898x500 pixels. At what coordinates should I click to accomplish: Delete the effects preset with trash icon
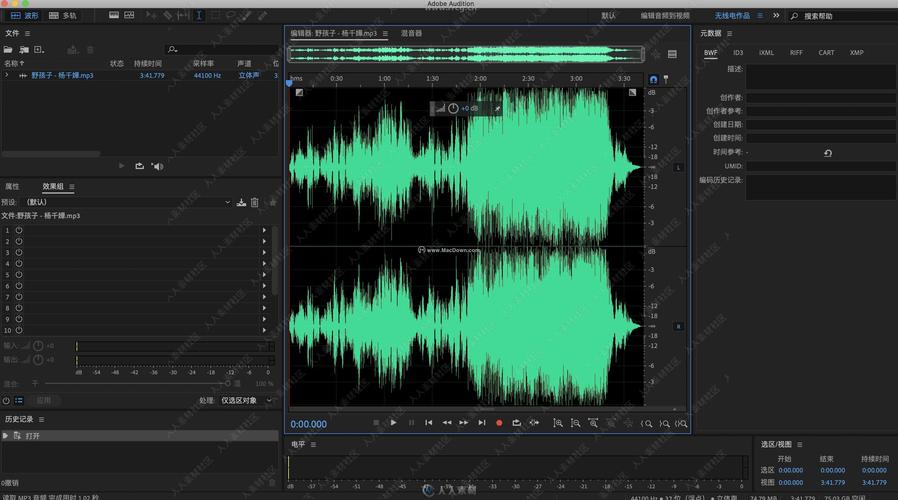point(255,202)
